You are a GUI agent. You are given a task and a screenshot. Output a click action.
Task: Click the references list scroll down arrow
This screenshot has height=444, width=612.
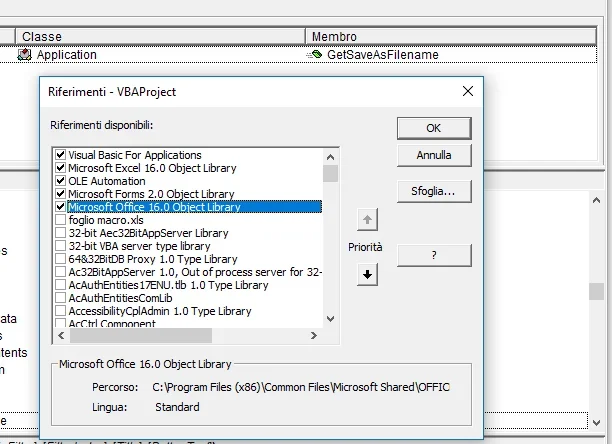pyautogui.click(x=331, y=319)
